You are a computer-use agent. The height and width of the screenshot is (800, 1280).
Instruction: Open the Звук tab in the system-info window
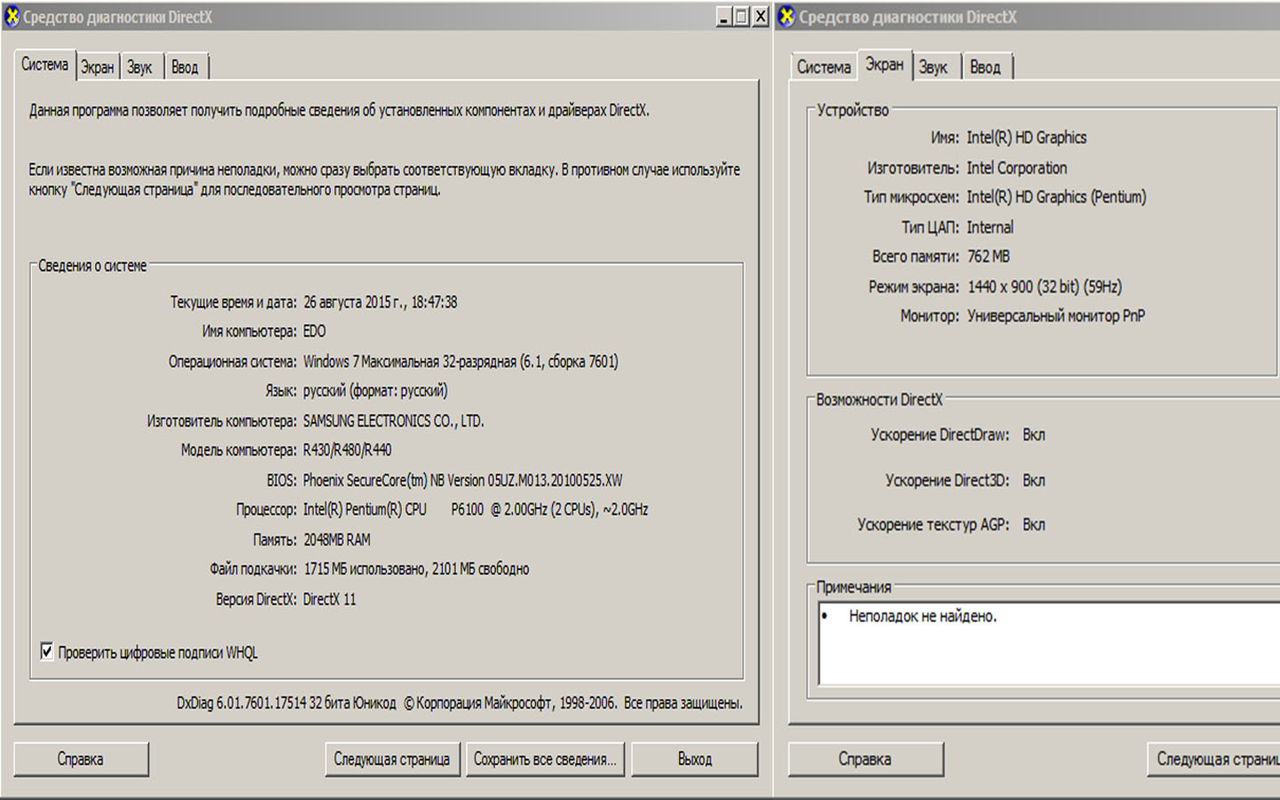tap(140, 67)
